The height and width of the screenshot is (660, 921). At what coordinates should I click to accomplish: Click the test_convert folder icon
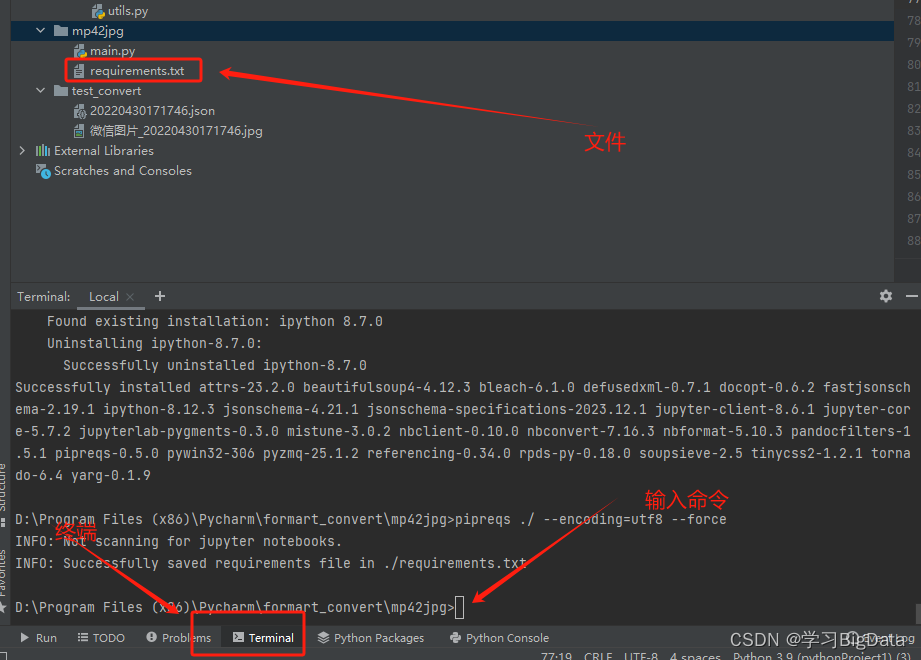[x=61, y=90]
